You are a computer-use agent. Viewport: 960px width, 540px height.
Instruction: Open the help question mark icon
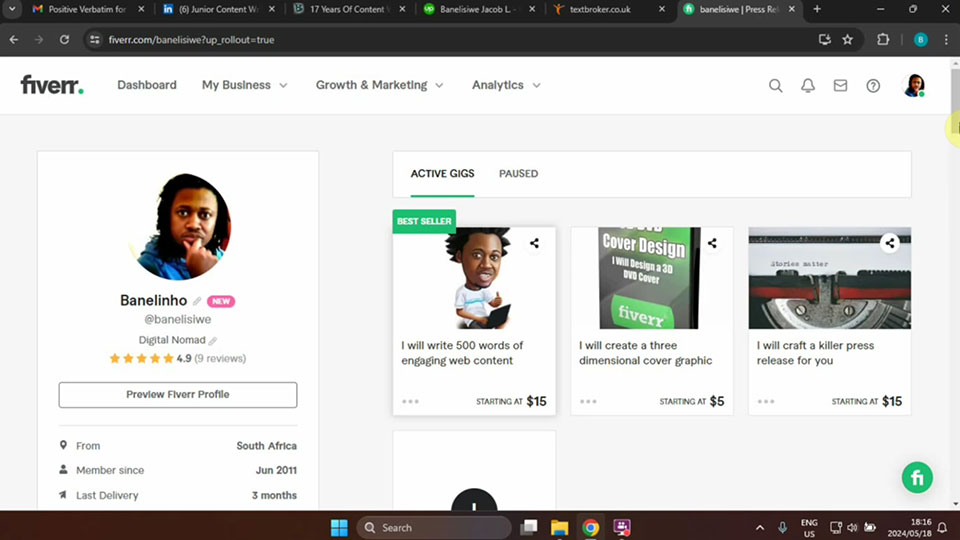[x=873, y=86]
